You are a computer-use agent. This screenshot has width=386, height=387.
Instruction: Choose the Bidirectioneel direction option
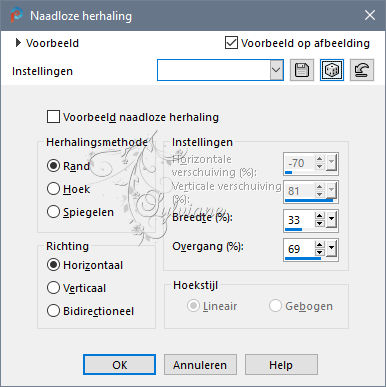coord(53,311)
